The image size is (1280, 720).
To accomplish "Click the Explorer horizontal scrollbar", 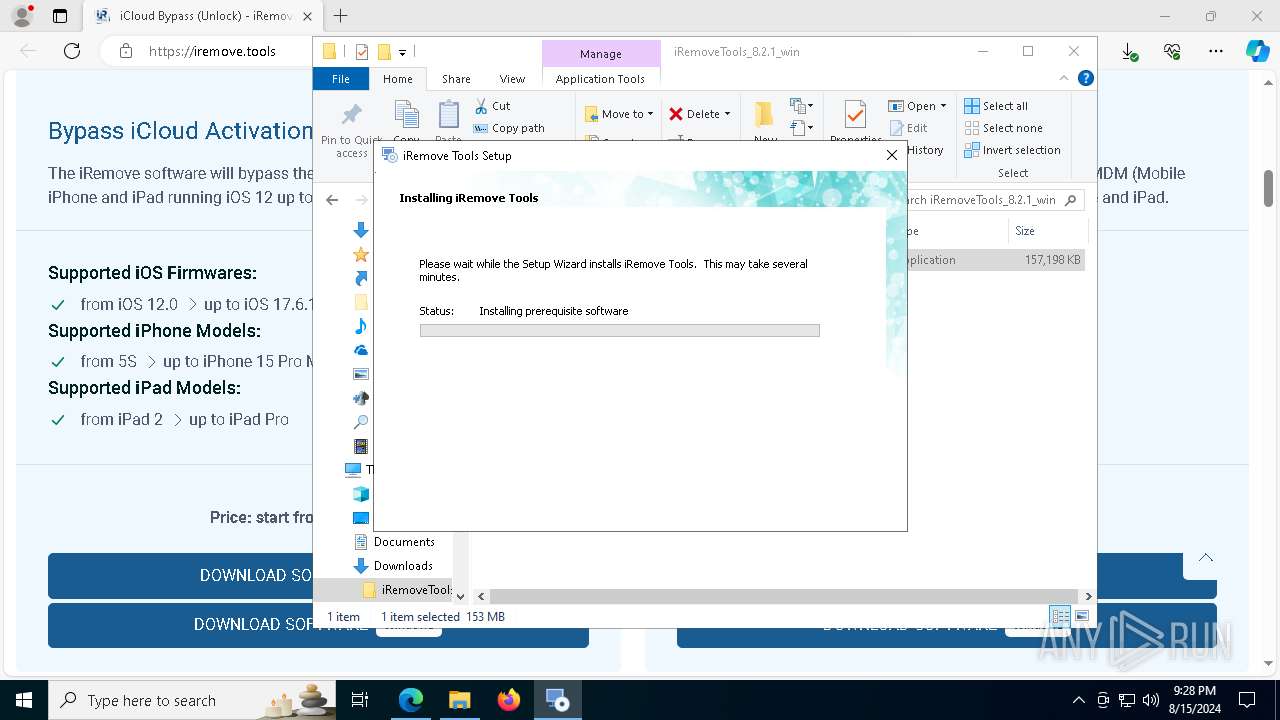I will click(784, 596).
